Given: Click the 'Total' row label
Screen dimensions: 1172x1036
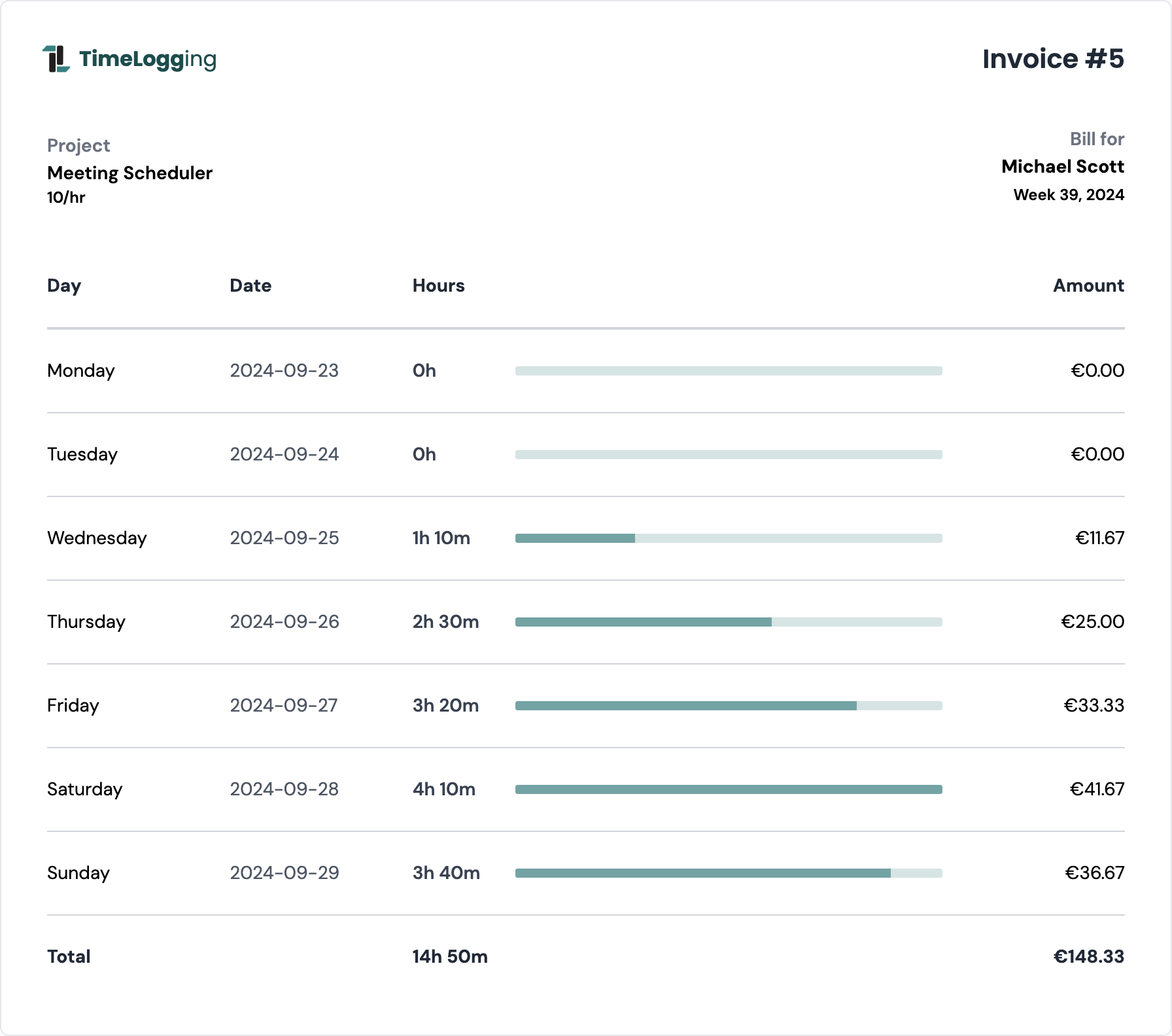Looking at the screenshot, I should (x=69, y=956).
